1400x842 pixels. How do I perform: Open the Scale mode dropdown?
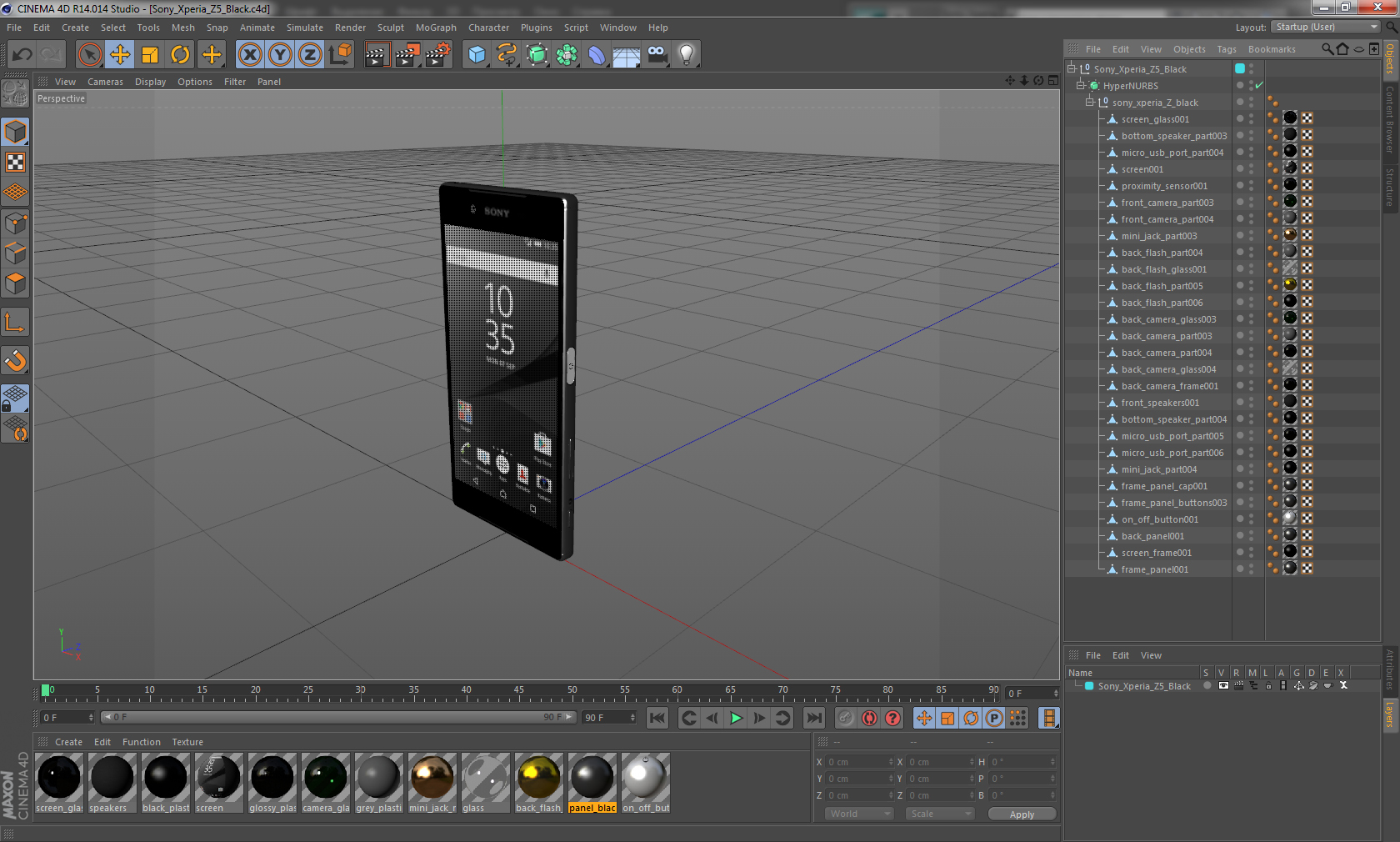click(939, 814)
